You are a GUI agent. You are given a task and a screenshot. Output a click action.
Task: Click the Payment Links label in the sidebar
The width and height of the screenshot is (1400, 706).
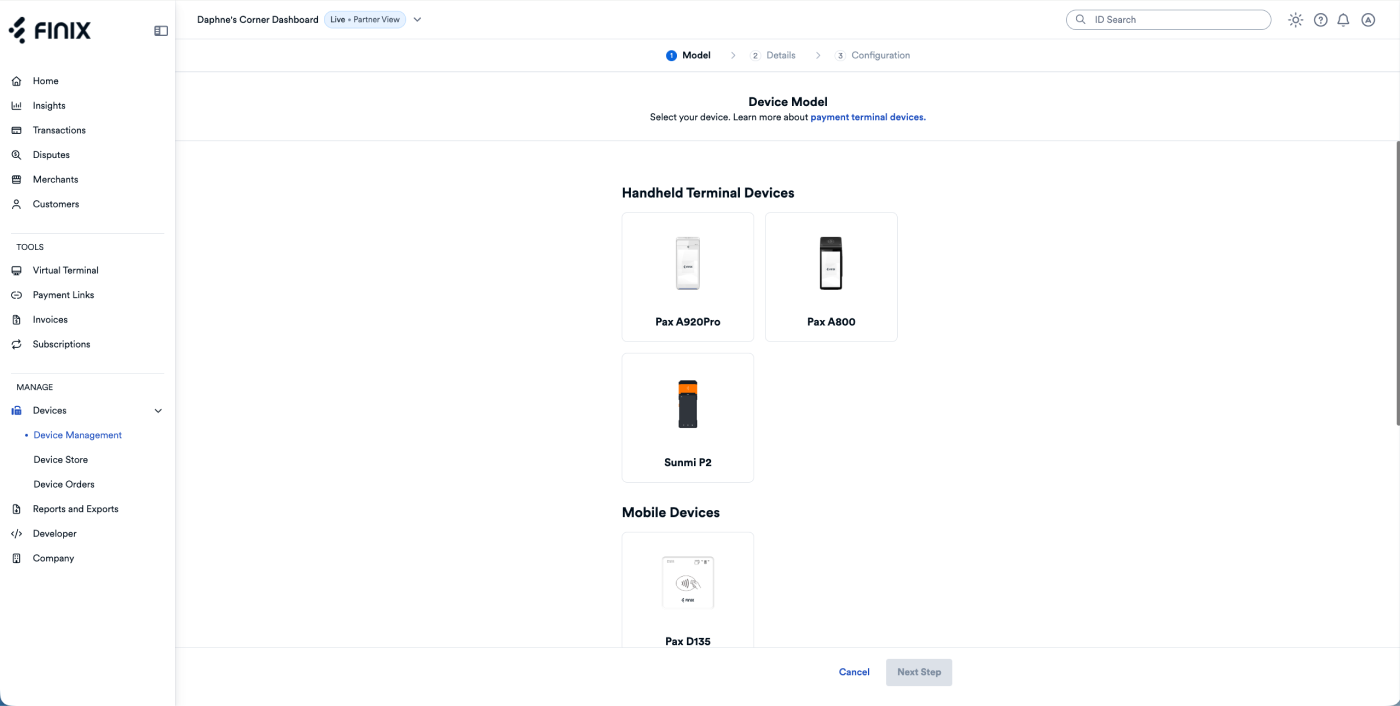click(x=63, y=295)
